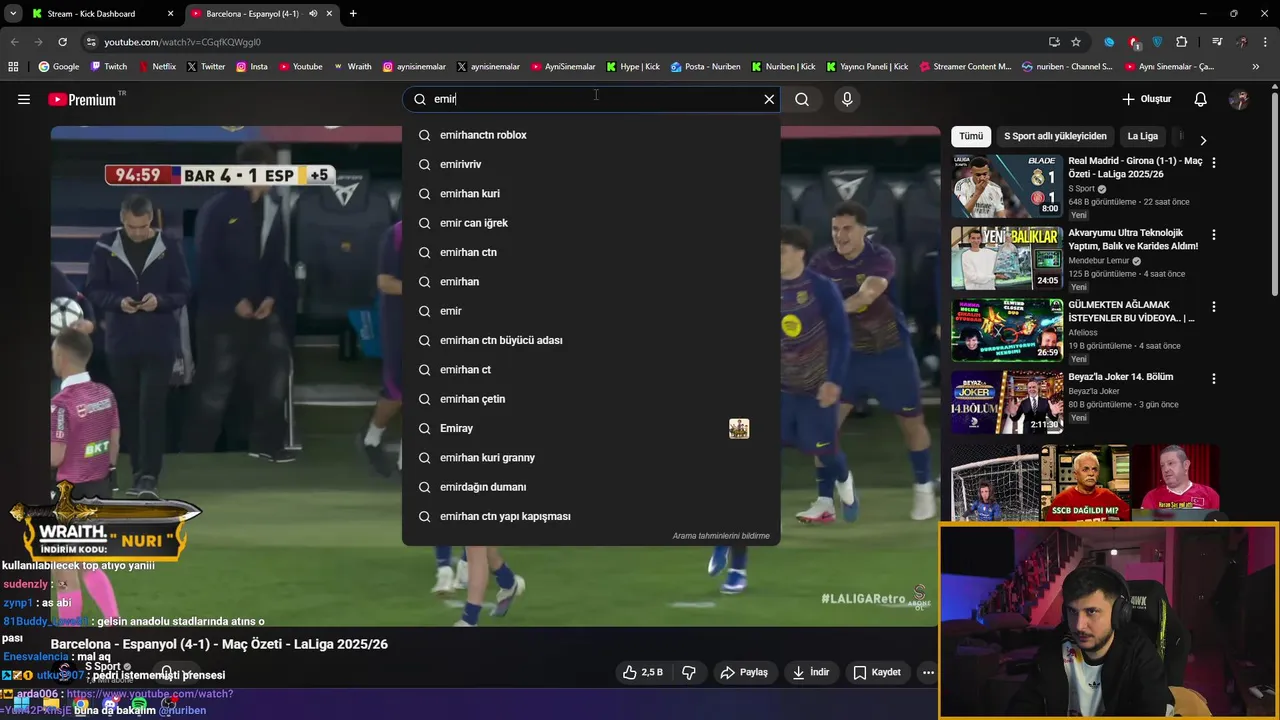Choose suggestion 'emirhan kuri'
This screenshot has height=720, width=1280.
[x=591, y=194]
